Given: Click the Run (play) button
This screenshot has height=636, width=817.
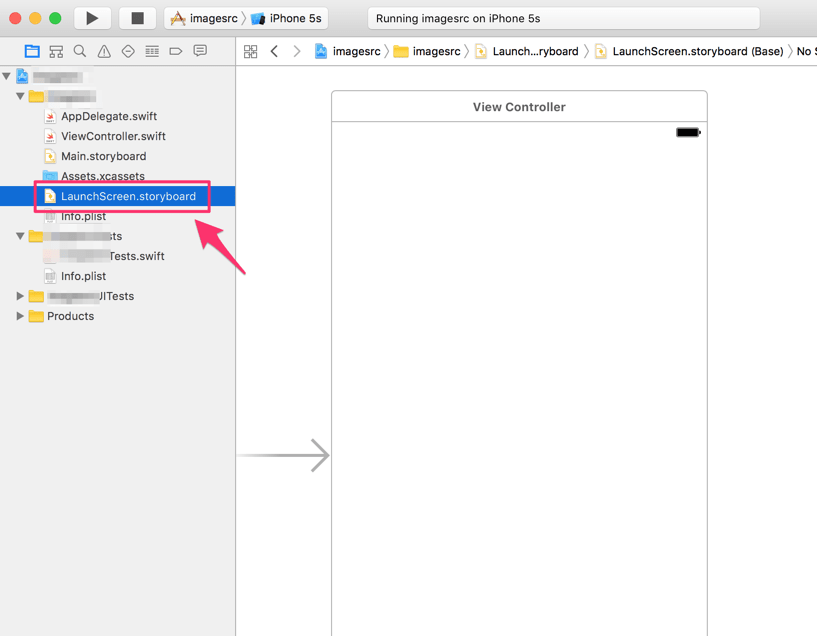Looking at the screenshot, I should click(92, 18).
